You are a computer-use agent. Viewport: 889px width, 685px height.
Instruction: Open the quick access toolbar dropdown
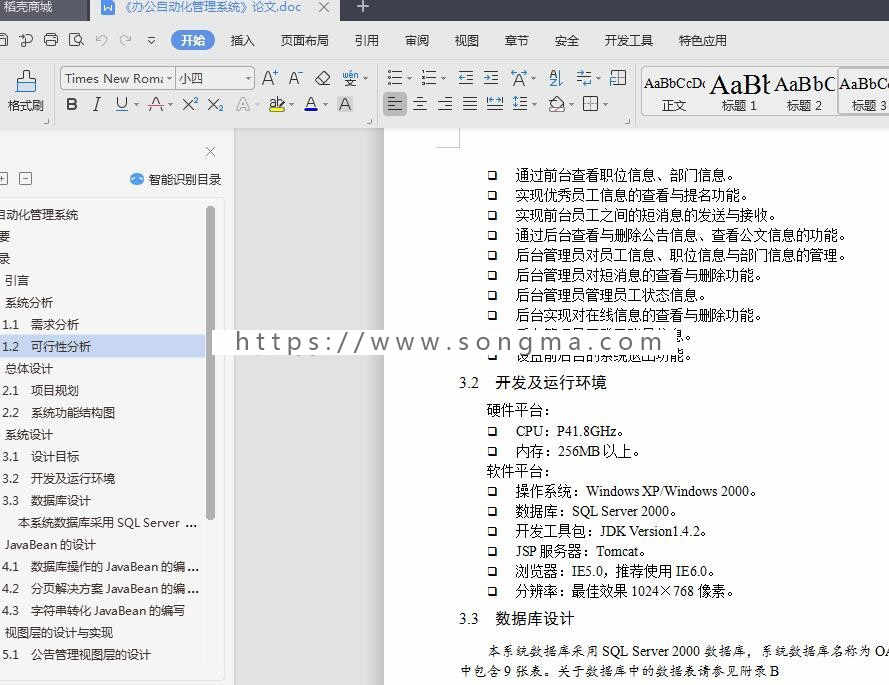click(x=151, y=40)
